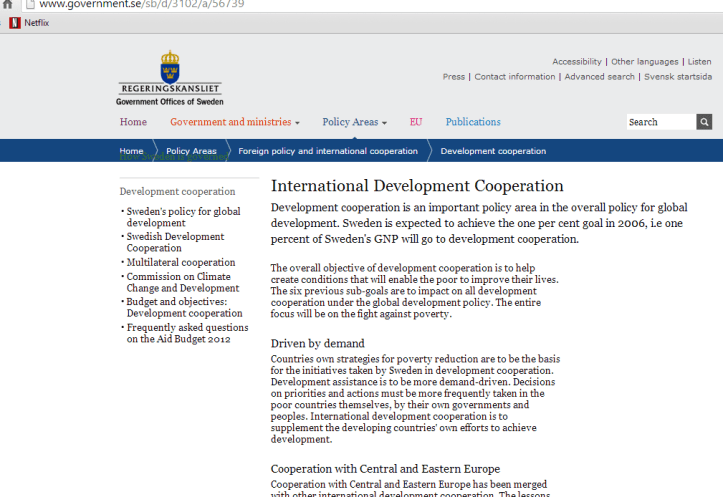Open the EU navigation item
This screenshot has height=497, width=723.
(416, 122)
